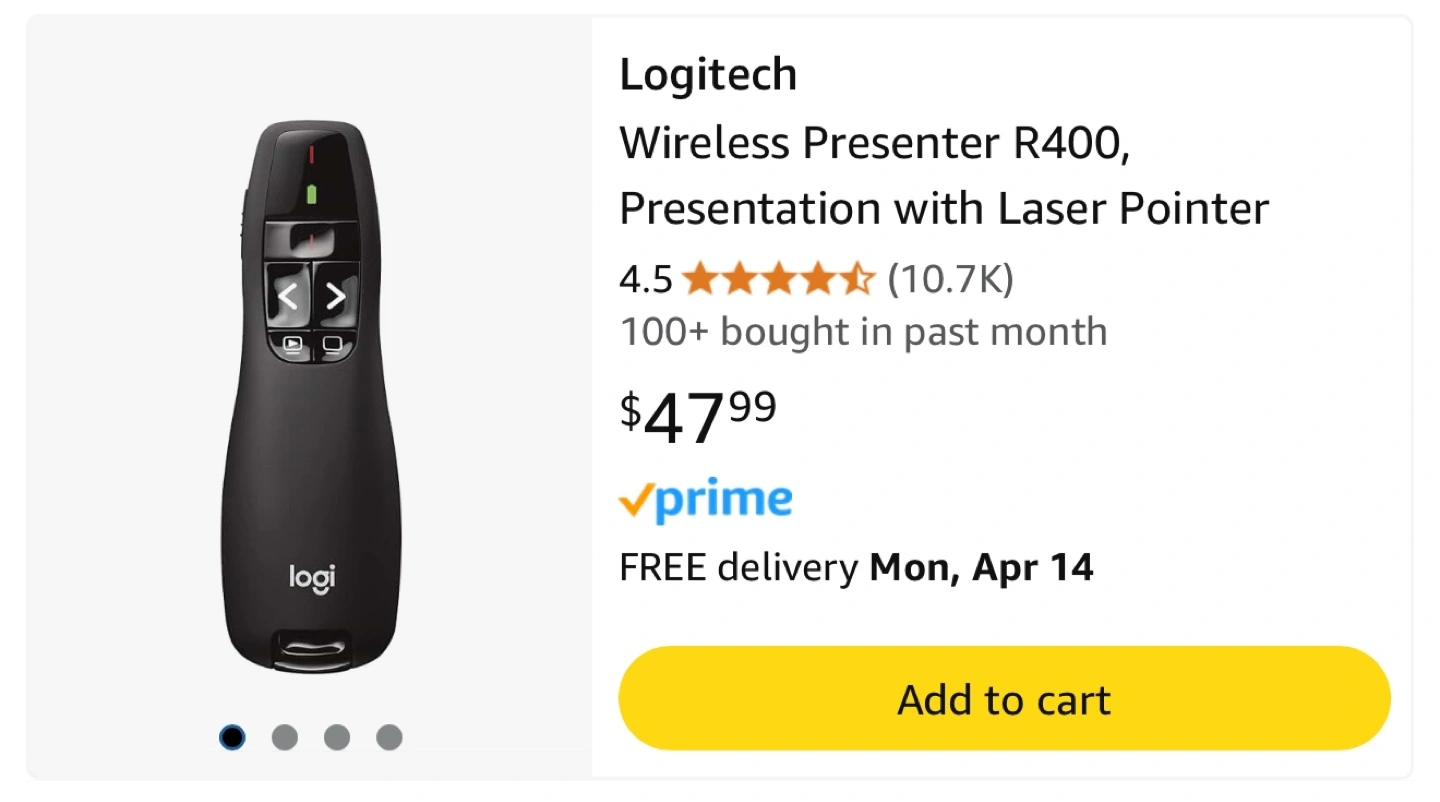Click the blank screen key on the presenter

point(332,345)
